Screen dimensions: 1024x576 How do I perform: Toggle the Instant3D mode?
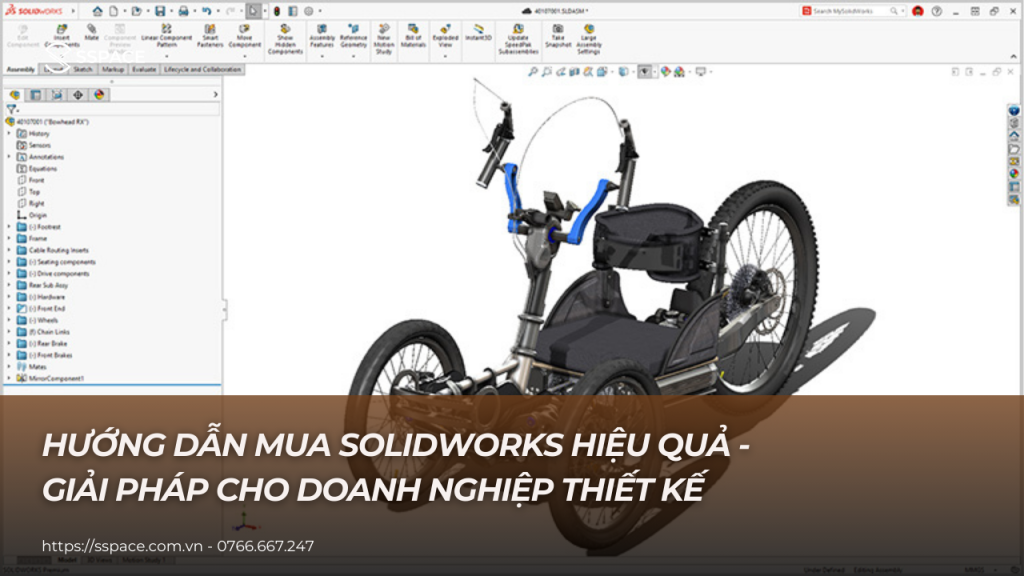[478, 33]
